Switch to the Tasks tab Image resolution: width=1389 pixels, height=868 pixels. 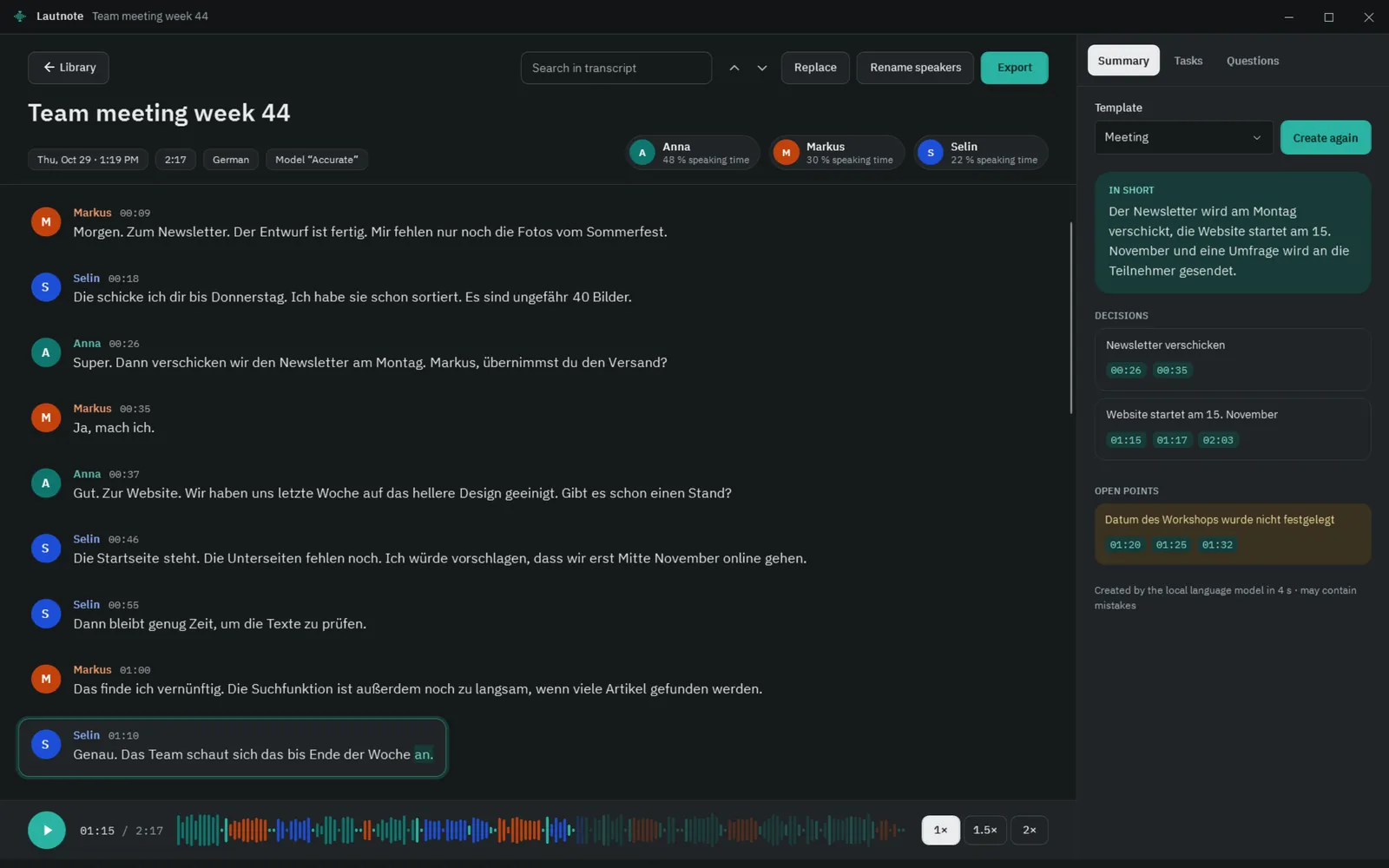click(x=1188, y=61)
